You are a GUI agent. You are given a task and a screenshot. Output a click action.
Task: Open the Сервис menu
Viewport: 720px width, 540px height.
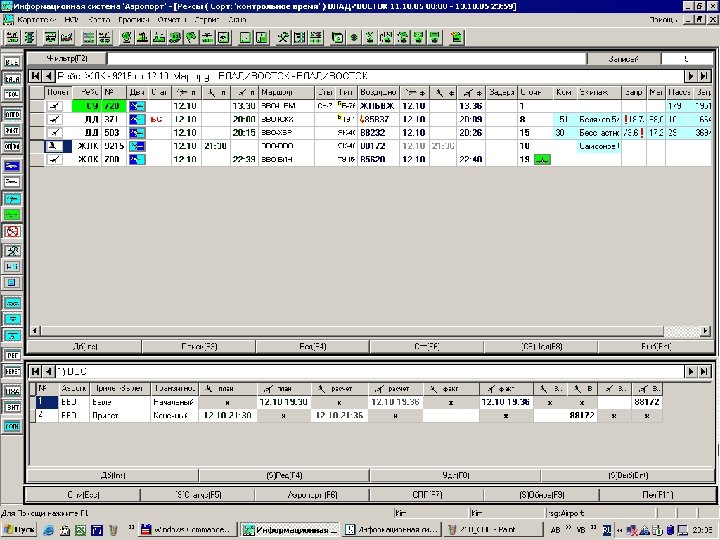tap(207, 20)
